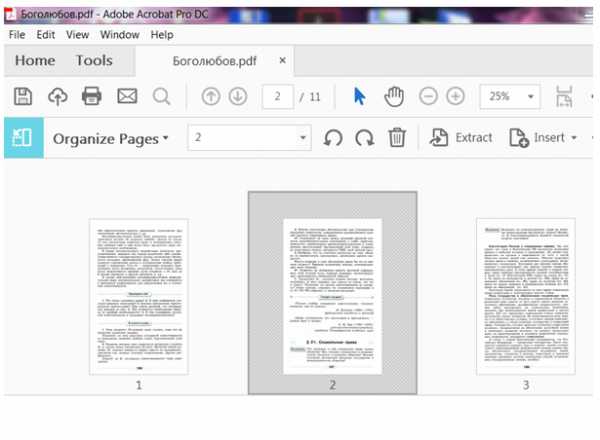Image resolution: width=600 pixels, height=440 pixels.
Task: Go to the next page arrow
Action: [238, 96]
